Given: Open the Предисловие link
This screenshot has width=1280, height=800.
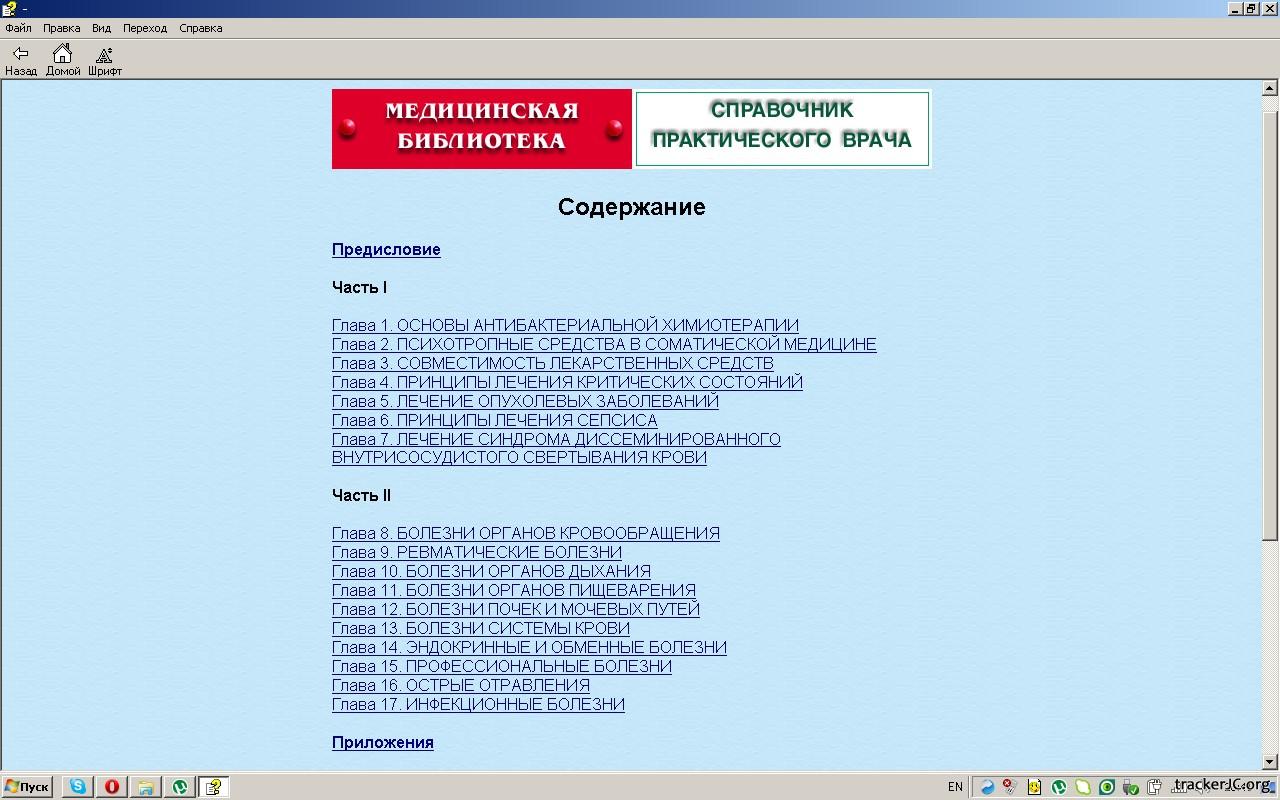Looking at the screenshot, I should pos(386,250).
